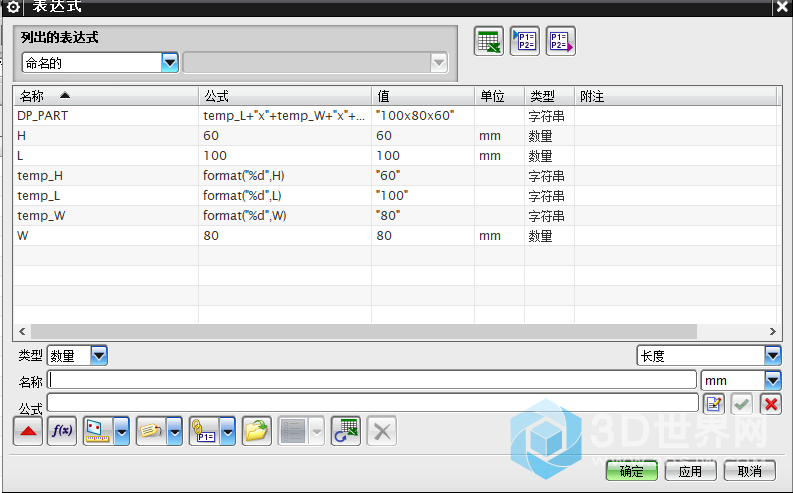Click the open folder icon
The image size is (793, 493).
pyautogui.click(x=257, y=431)
